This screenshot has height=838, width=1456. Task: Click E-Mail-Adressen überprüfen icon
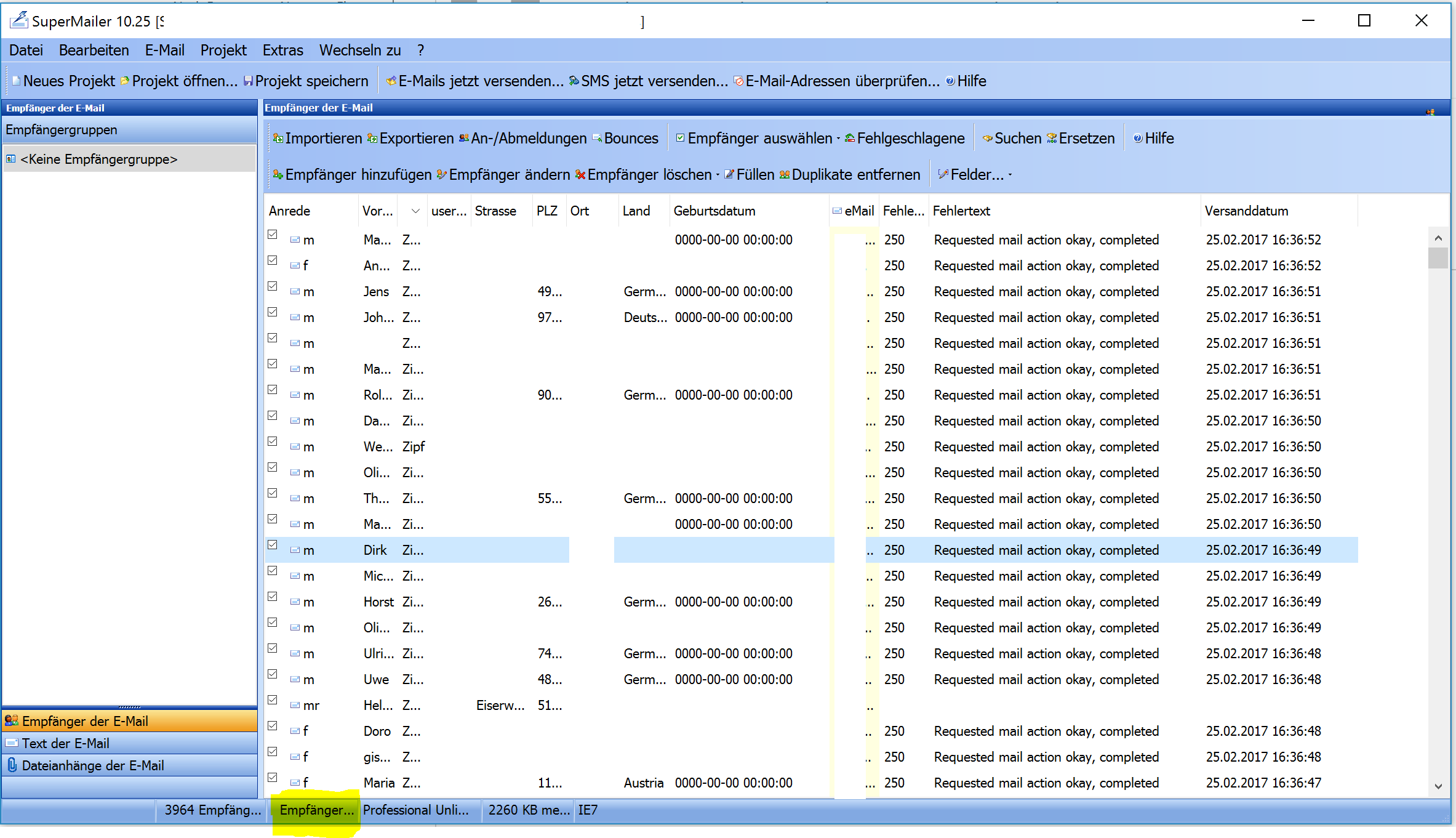point(738,81)
